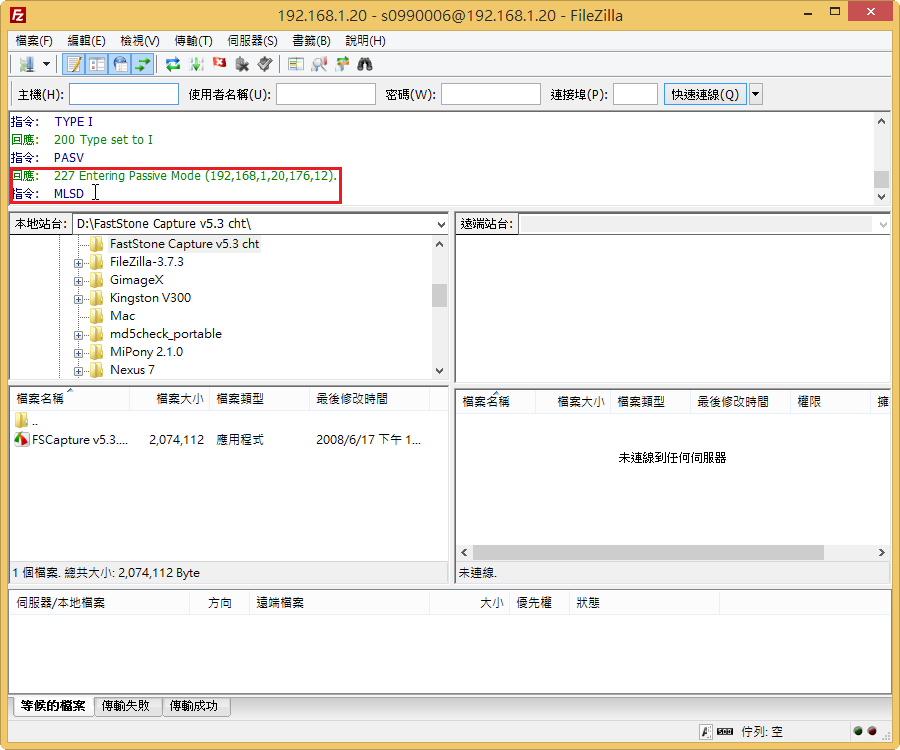Toggle synchronized browsing icon
This screenshot has height=750, width=900.
pos(342,64)
